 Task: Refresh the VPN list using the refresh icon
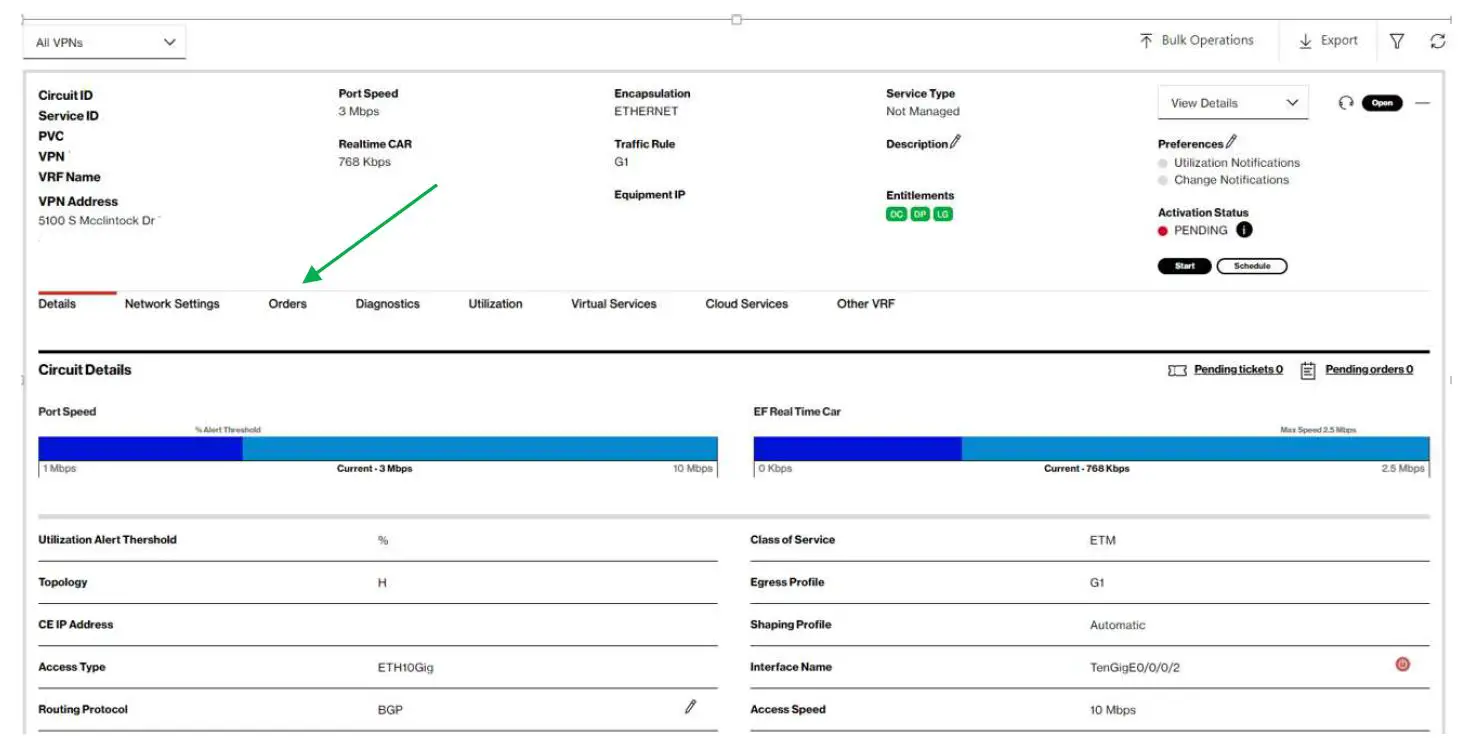(x=1438, y=40)
